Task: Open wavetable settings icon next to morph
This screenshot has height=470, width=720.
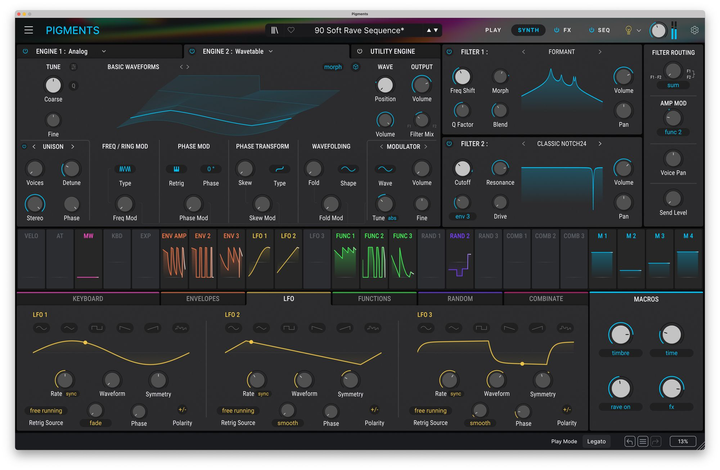Action: [355, 67]
